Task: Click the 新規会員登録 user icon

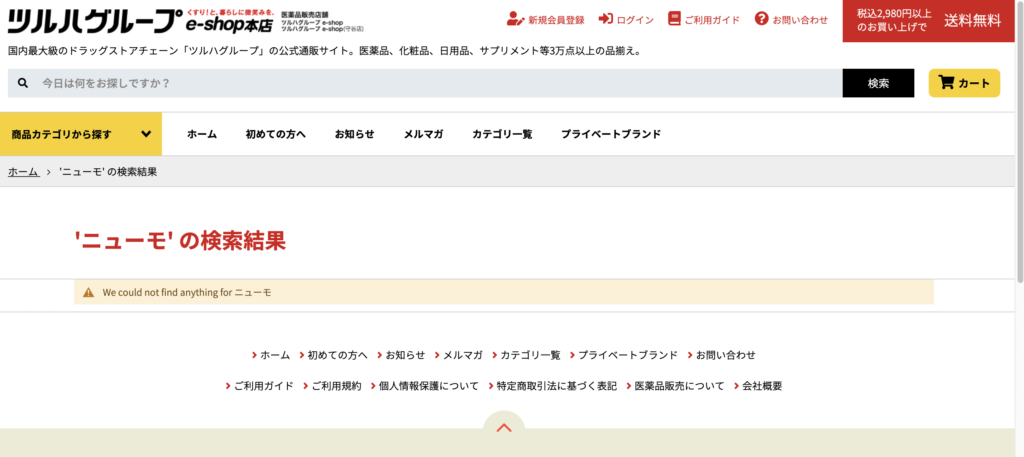Action: 515,19
